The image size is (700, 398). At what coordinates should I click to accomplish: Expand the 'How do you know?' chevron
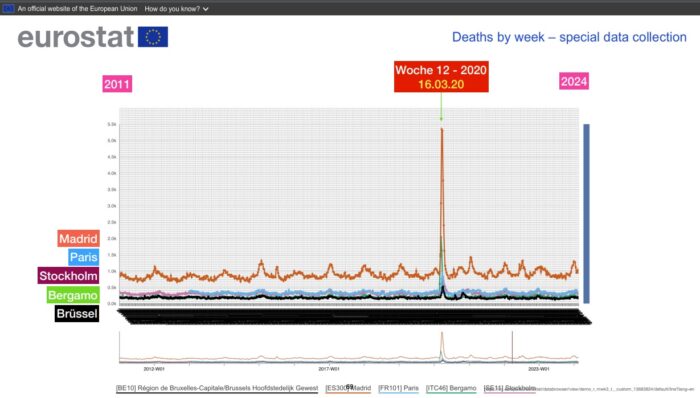coord(205,9)
